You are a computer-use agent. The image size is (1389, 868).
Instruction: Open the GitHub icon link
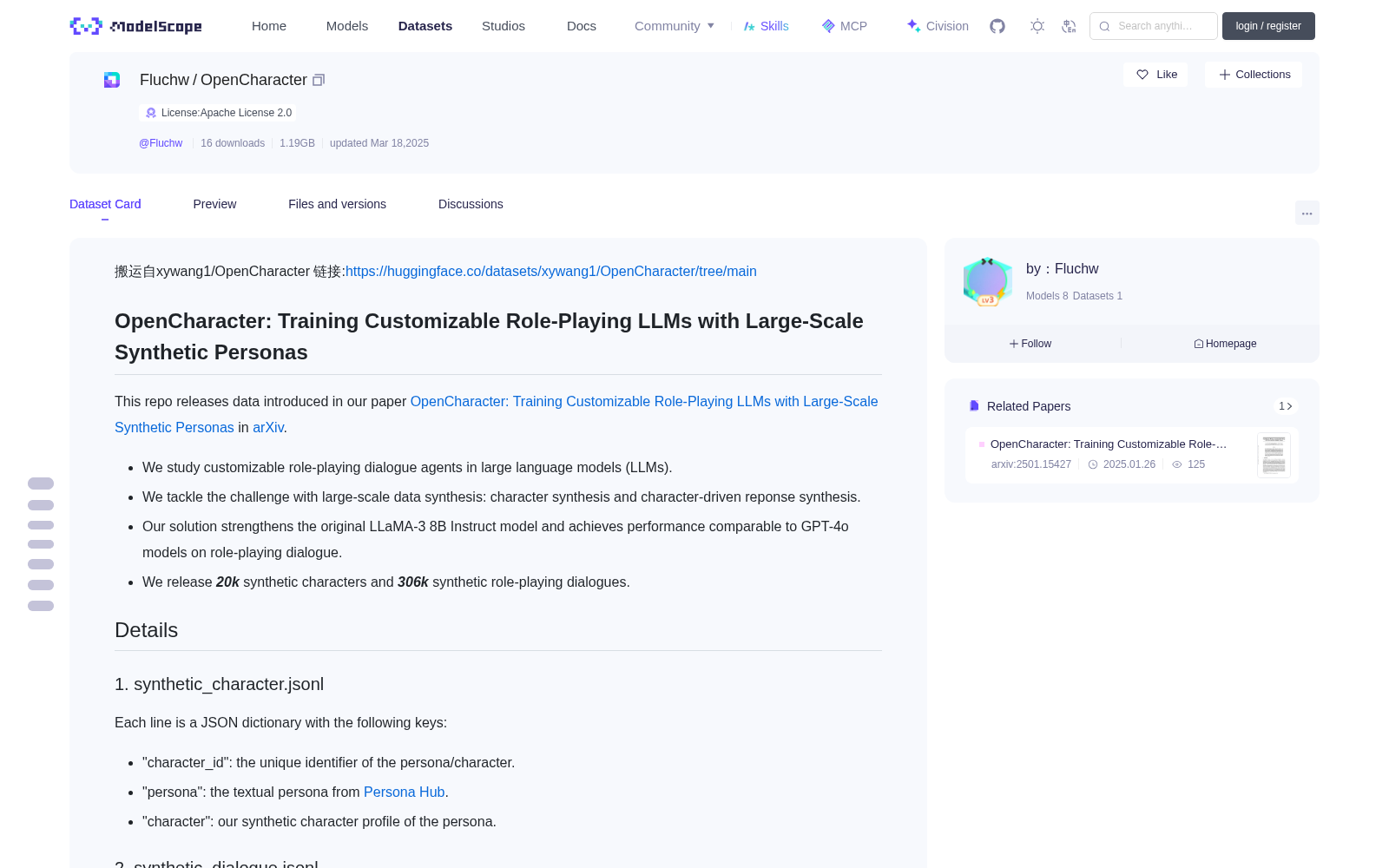997,26
